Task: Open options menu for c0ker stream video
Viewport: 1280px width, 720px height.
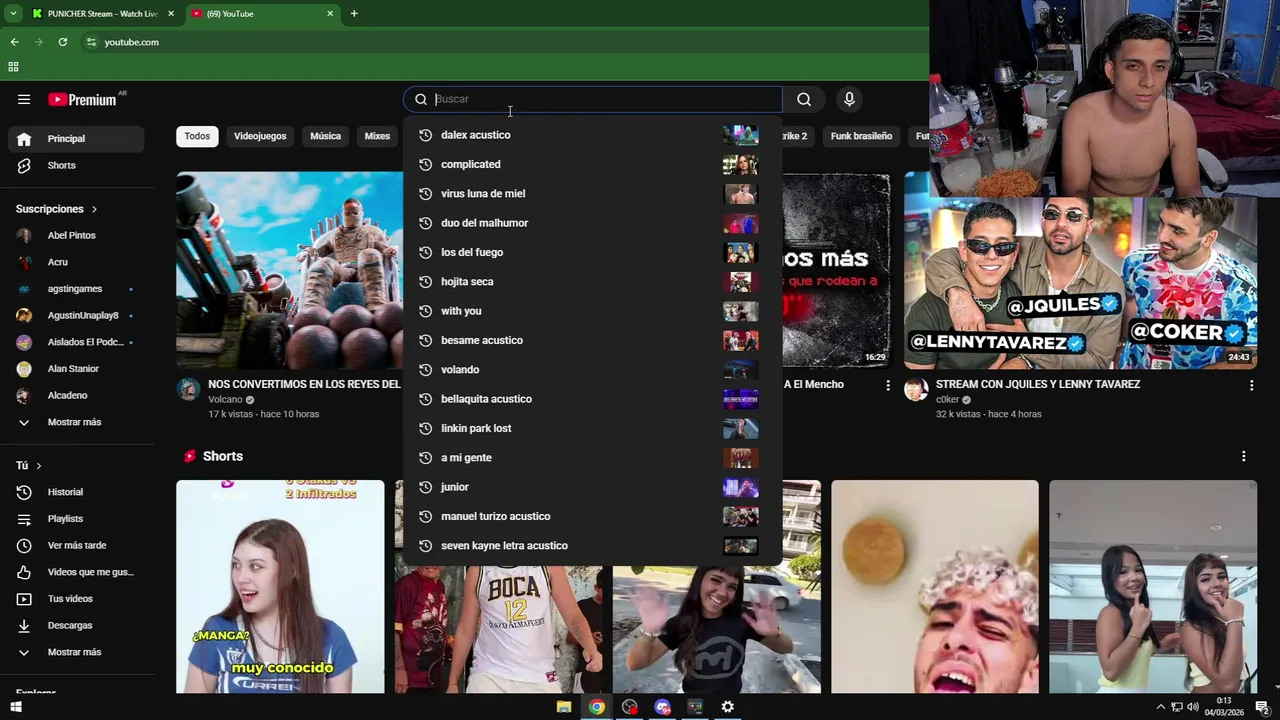Action: click(1251, 385)
